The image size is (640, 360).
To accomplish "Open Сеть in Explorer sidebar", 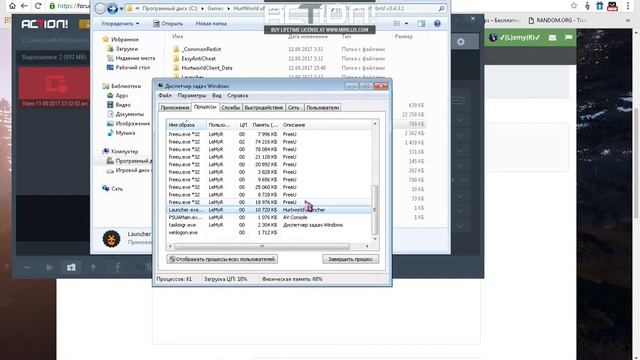I will click(113, 189).
